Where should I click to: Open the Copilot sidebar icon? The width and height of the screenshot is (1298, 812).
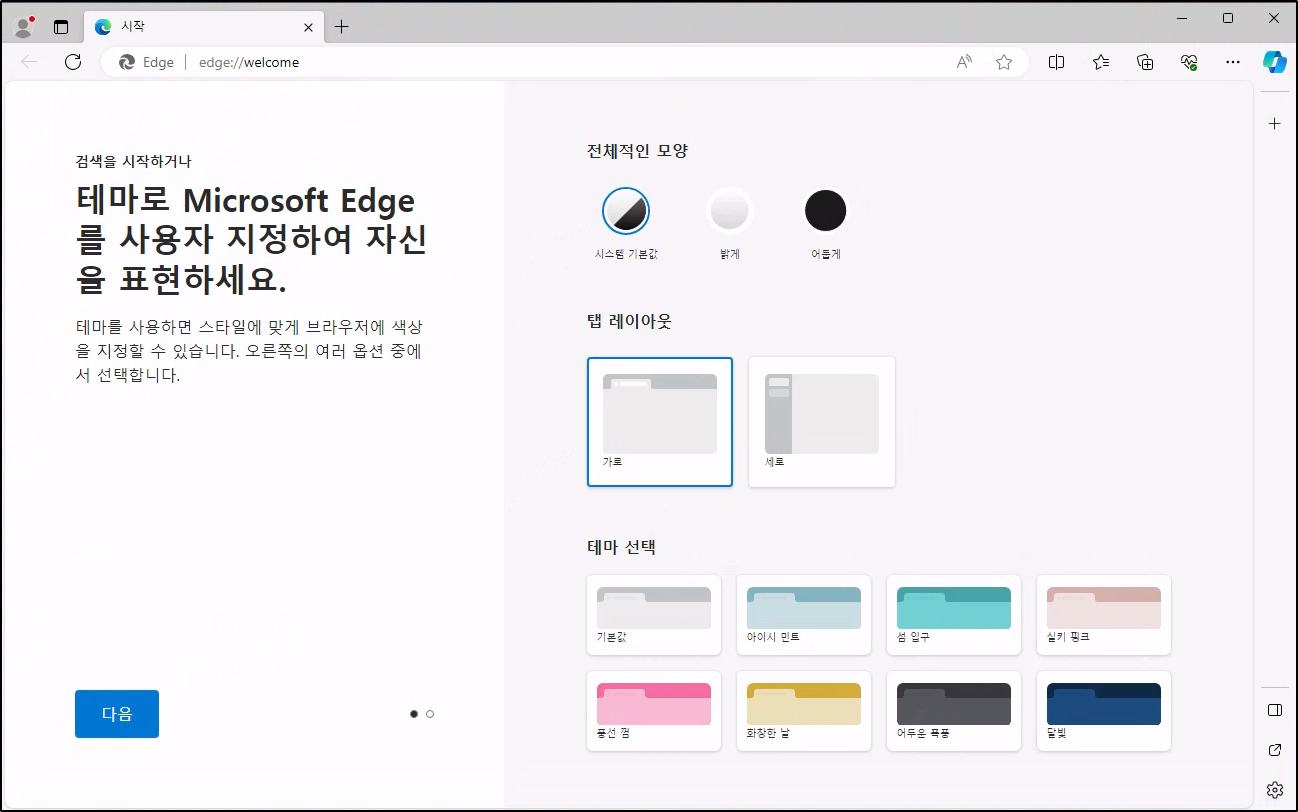click(1274, 62)
